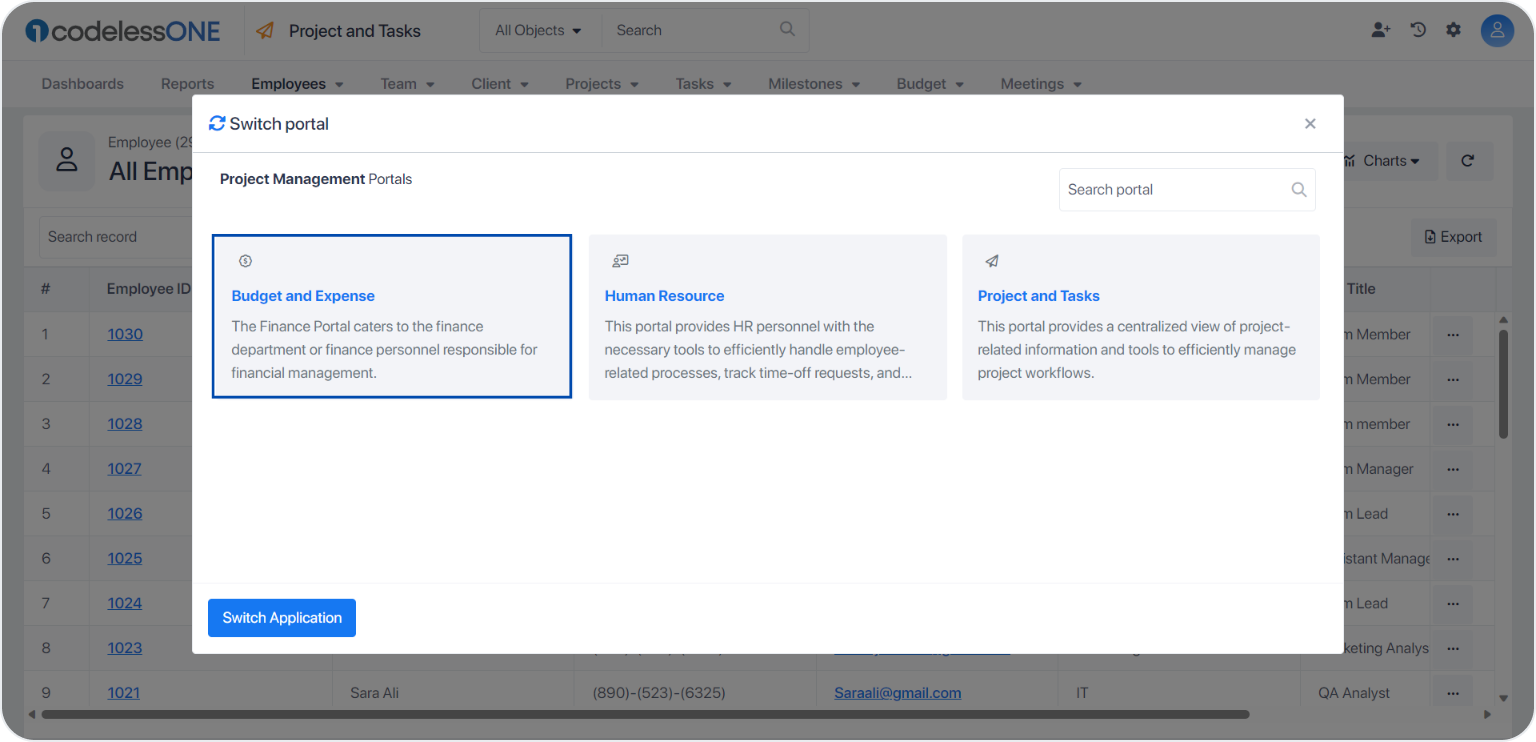Open the settings gear icon

coord(1453,30)
